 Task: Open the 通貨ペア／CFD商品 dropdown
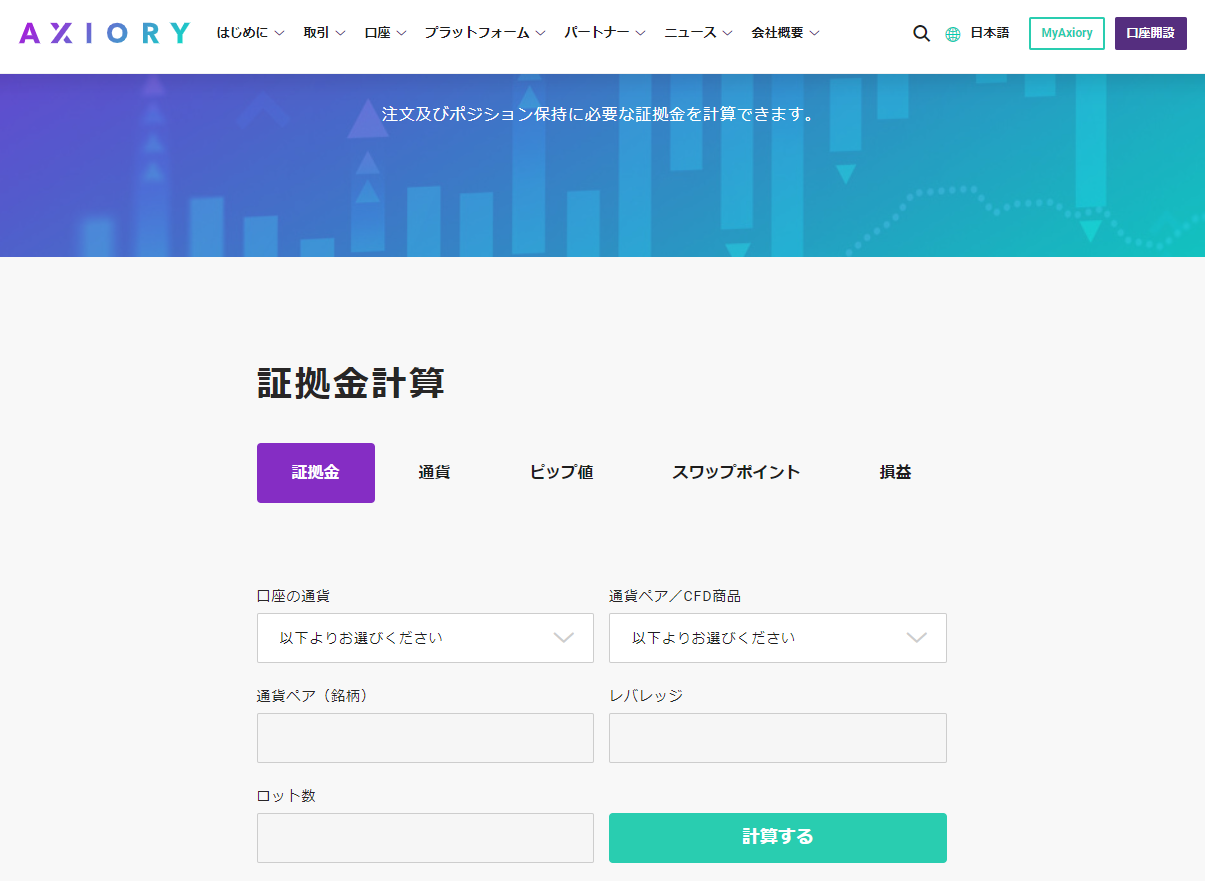pyautogui.click(x=777, y=638)
